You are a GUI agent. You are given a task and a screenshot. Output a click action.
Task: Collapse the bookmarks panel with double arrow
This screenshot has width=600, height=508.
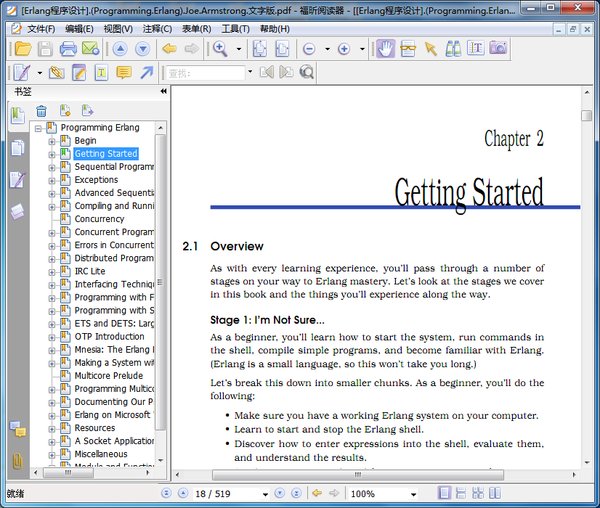tap(163, 91)
